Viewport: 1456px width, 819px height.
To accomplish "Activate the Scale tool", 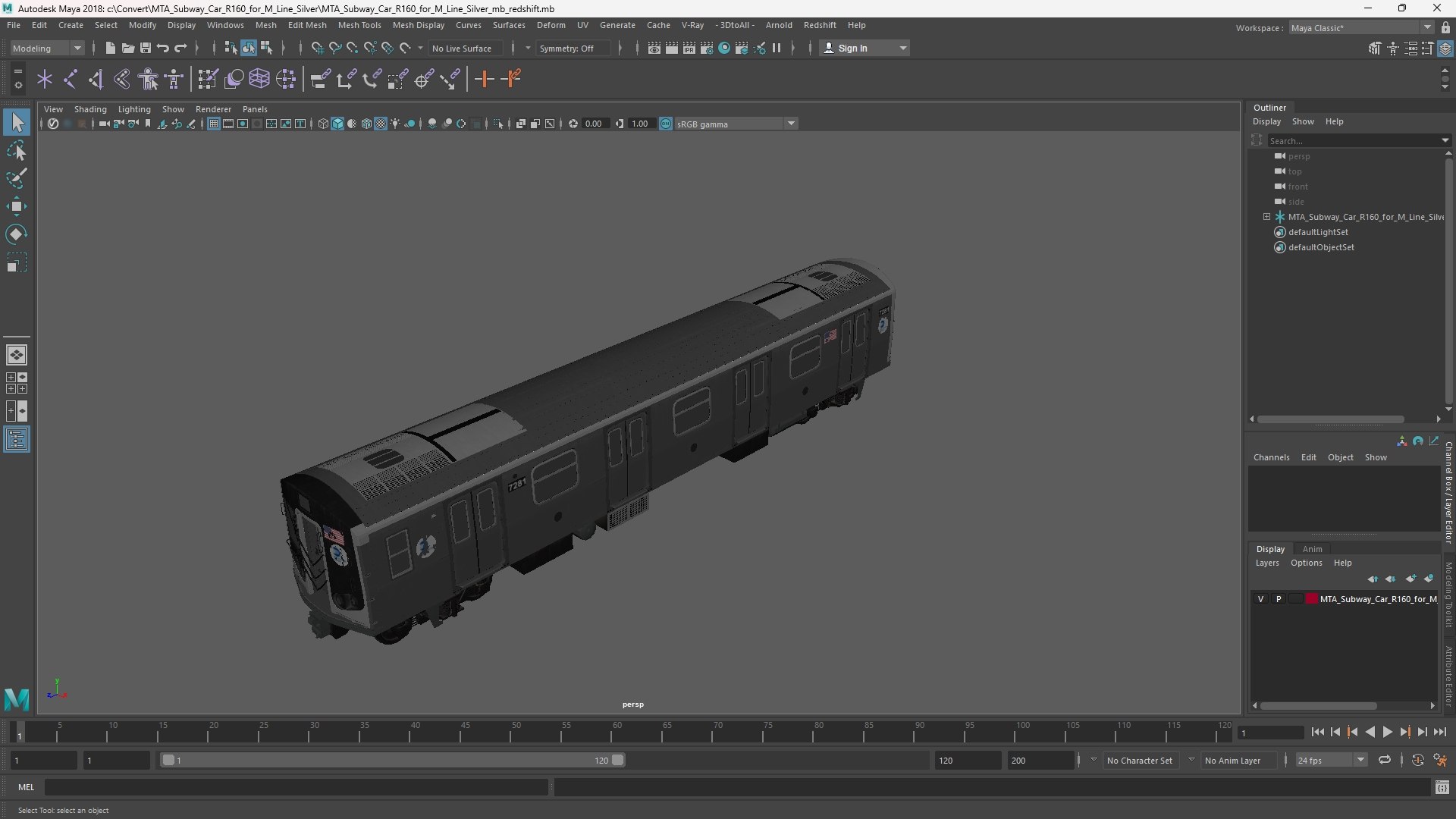I will [x=17, y=262].
